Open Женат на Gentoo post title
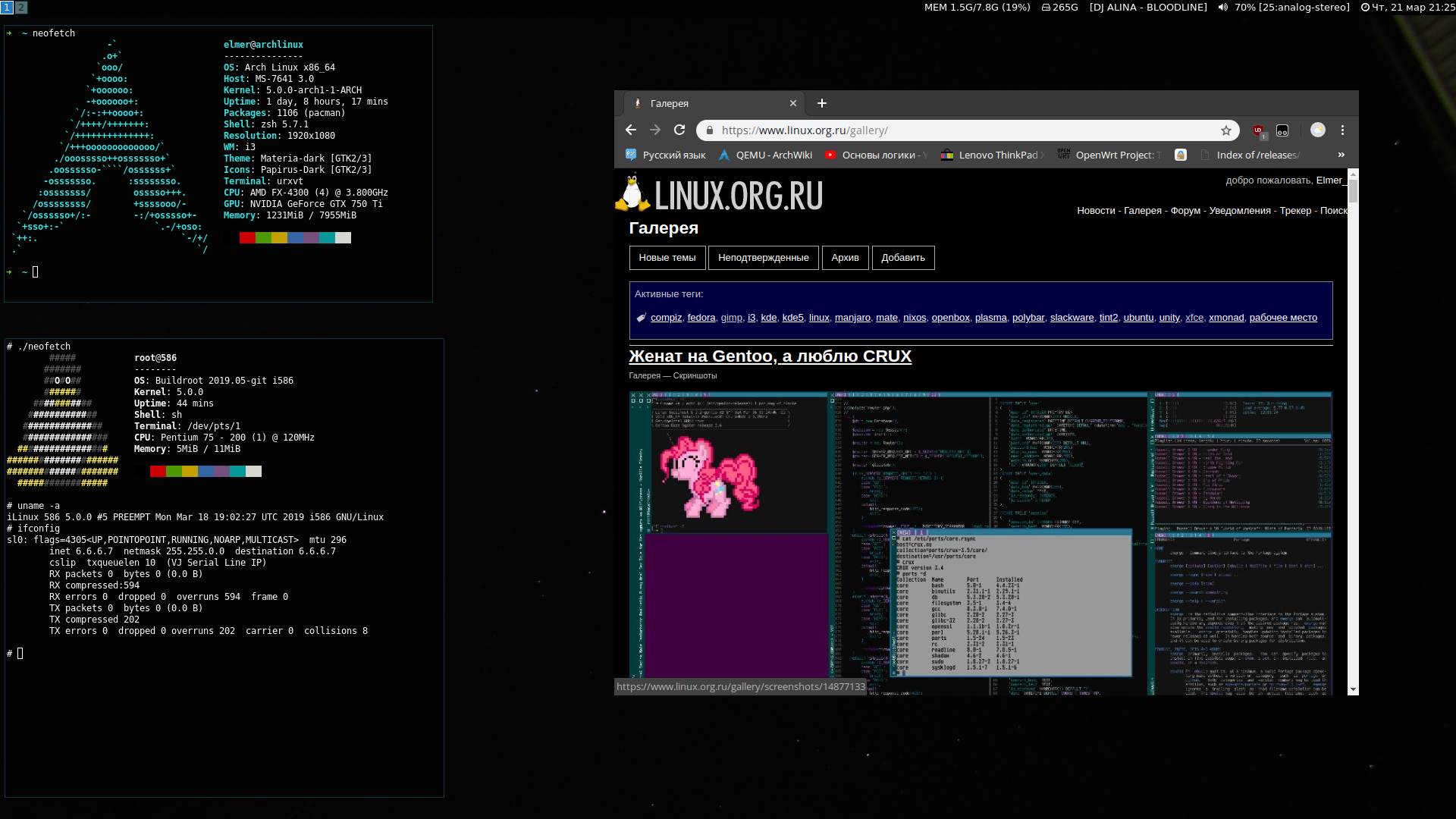 coord(770,356)
